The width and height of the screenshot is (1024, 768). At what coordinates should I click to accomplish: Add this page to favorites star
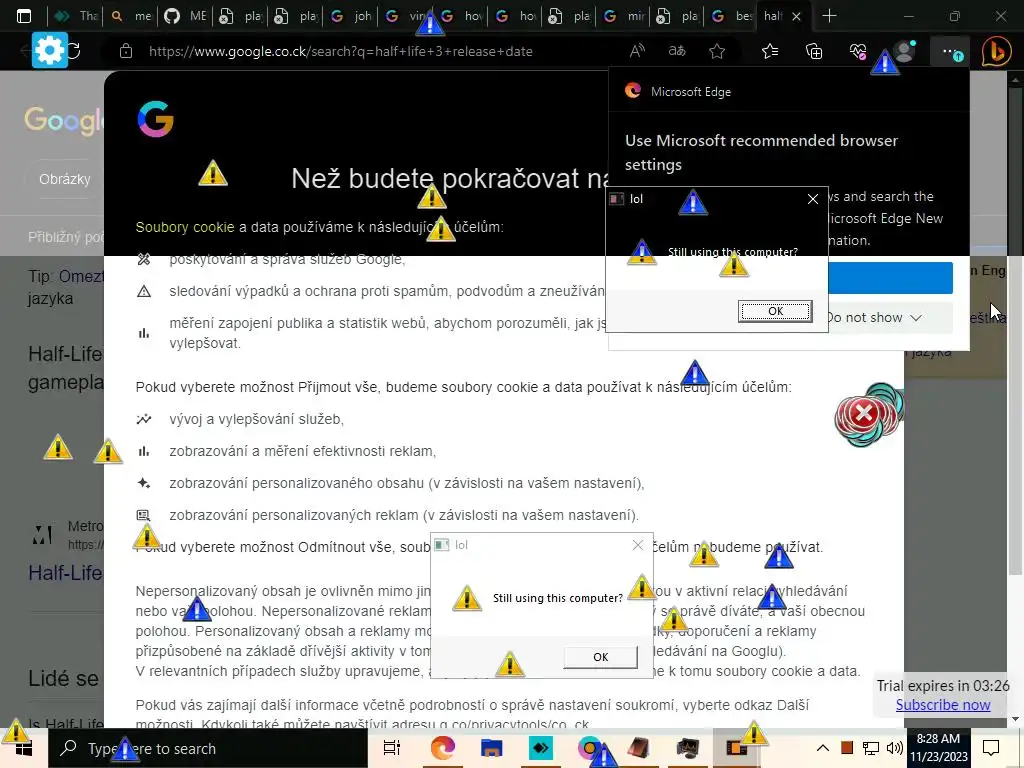(x=717, y=51)
